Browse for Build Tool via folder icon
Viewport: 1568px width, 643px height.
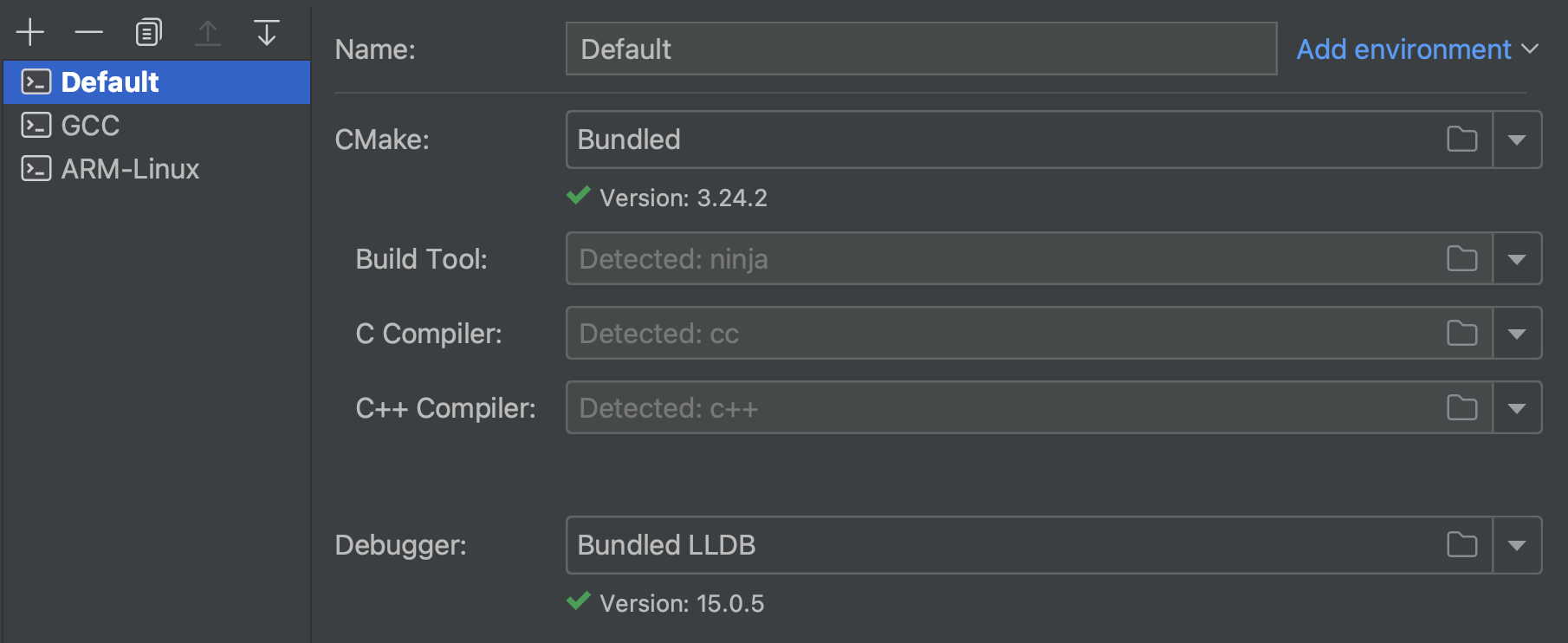tap(1461, 259)
